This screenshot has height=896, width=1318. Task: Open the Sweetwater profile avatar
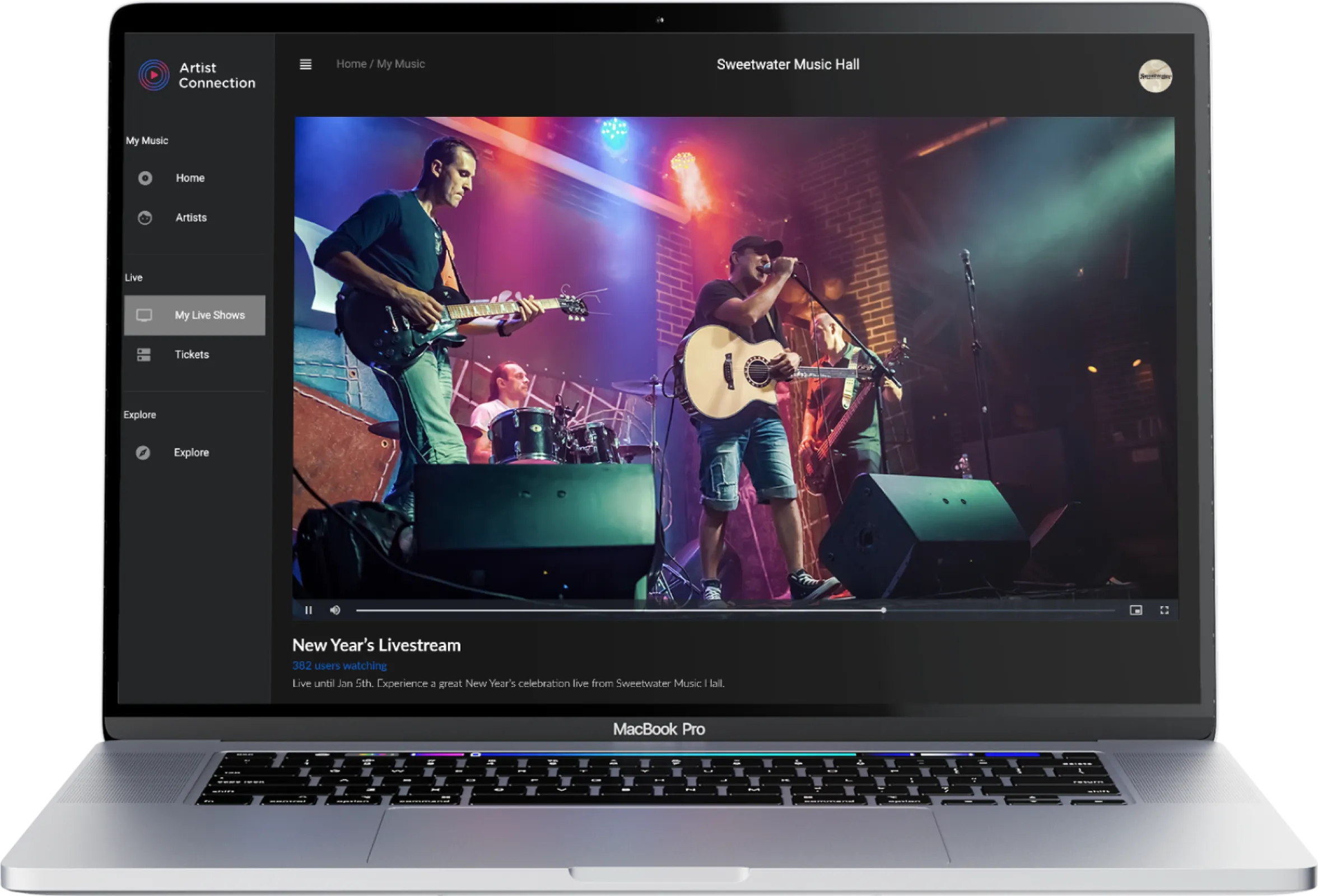(x=1155, y=76)
